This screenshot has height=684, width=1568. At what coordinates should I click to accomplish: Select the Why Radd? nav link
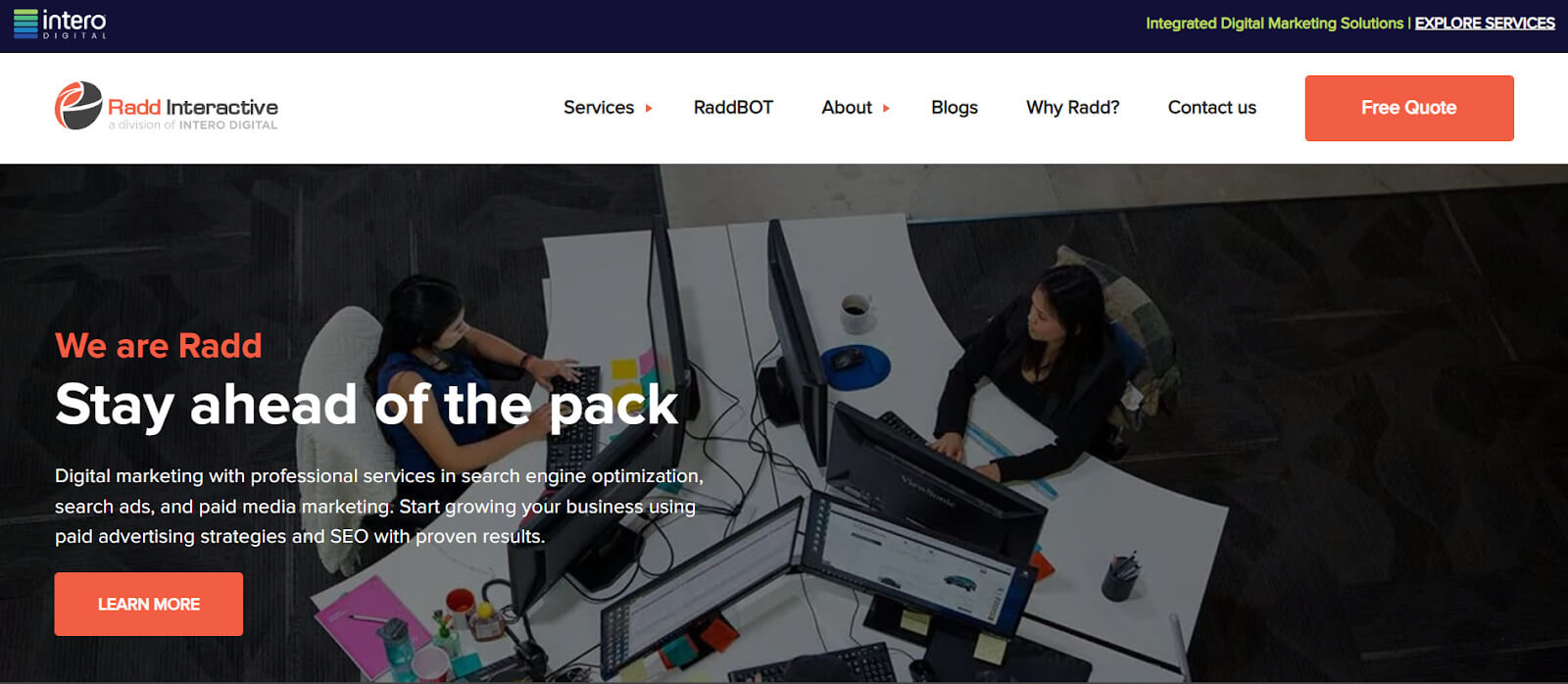pyautogui.click(x=1073, y=108)
